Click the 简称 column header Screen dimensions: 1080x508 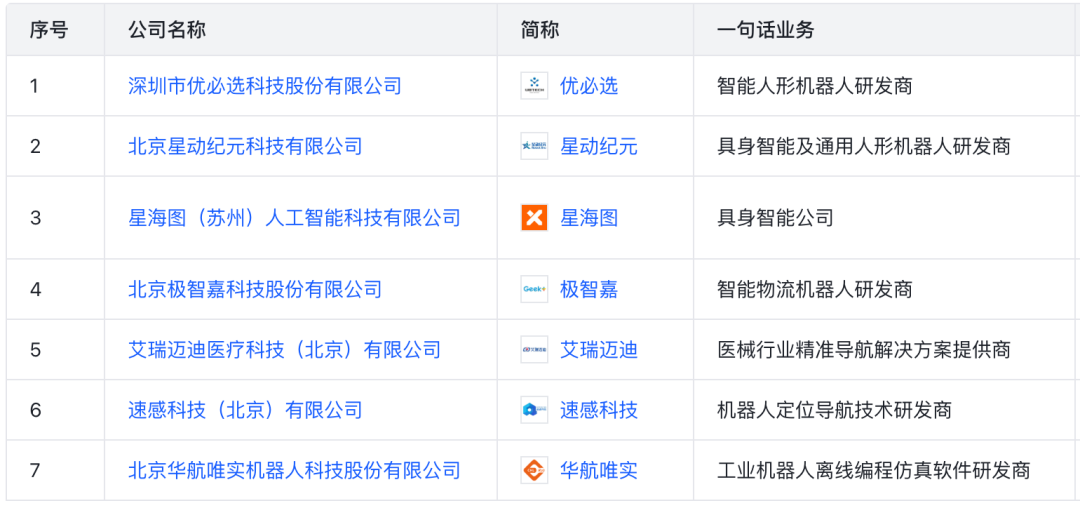pyautogui.click(x=541, y=30)
